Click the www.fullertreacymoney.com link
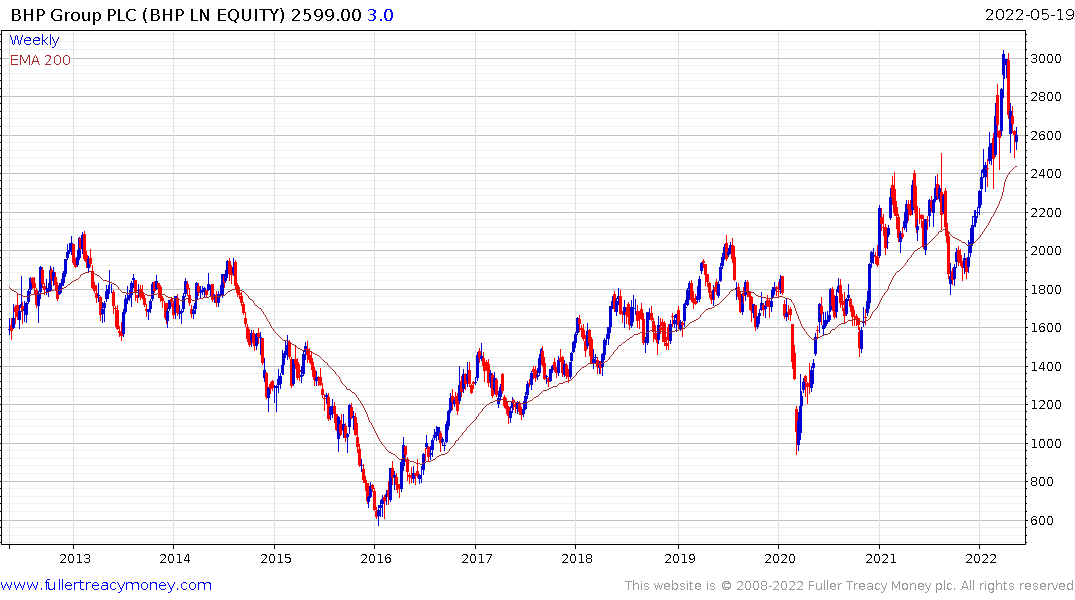Viewport: 1075px width, 600px height. [x=106, y=585]
